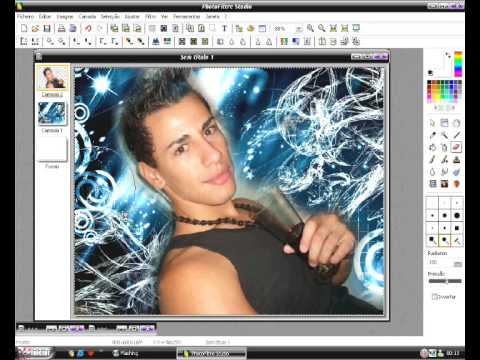Screen dimensions: 480x360
Task: Click the Zoom in magnifier icon
Action: coord(310,28)
